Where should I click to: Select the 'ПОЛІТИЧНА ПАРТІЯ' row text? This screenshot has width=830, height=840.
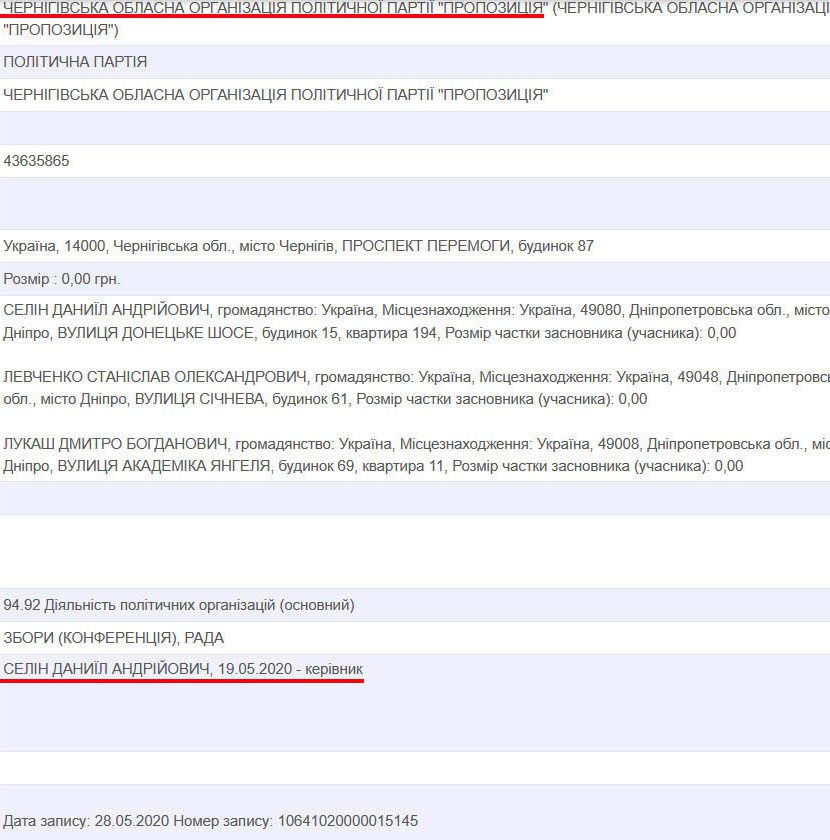pos(75,62)
